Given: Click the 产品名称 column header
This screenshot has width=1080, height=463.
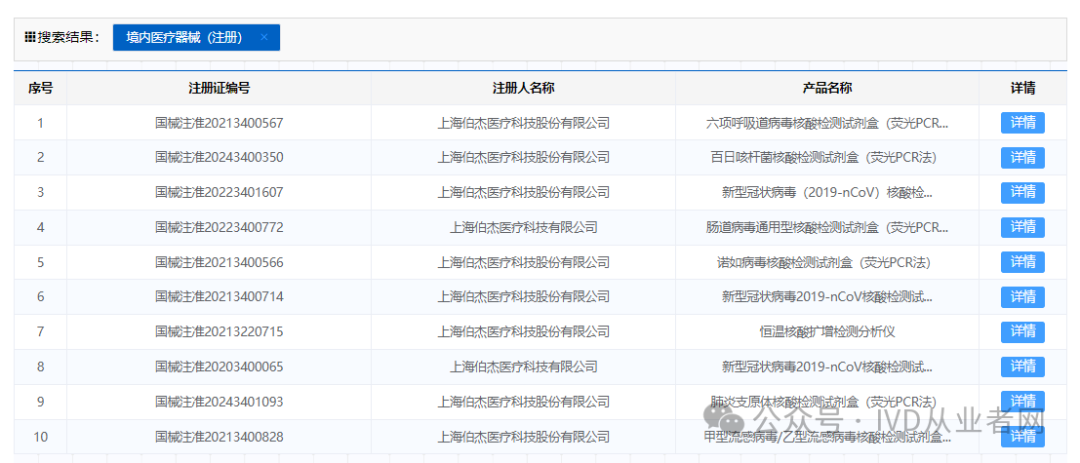Looking at the screenshot, I should 827,88.
